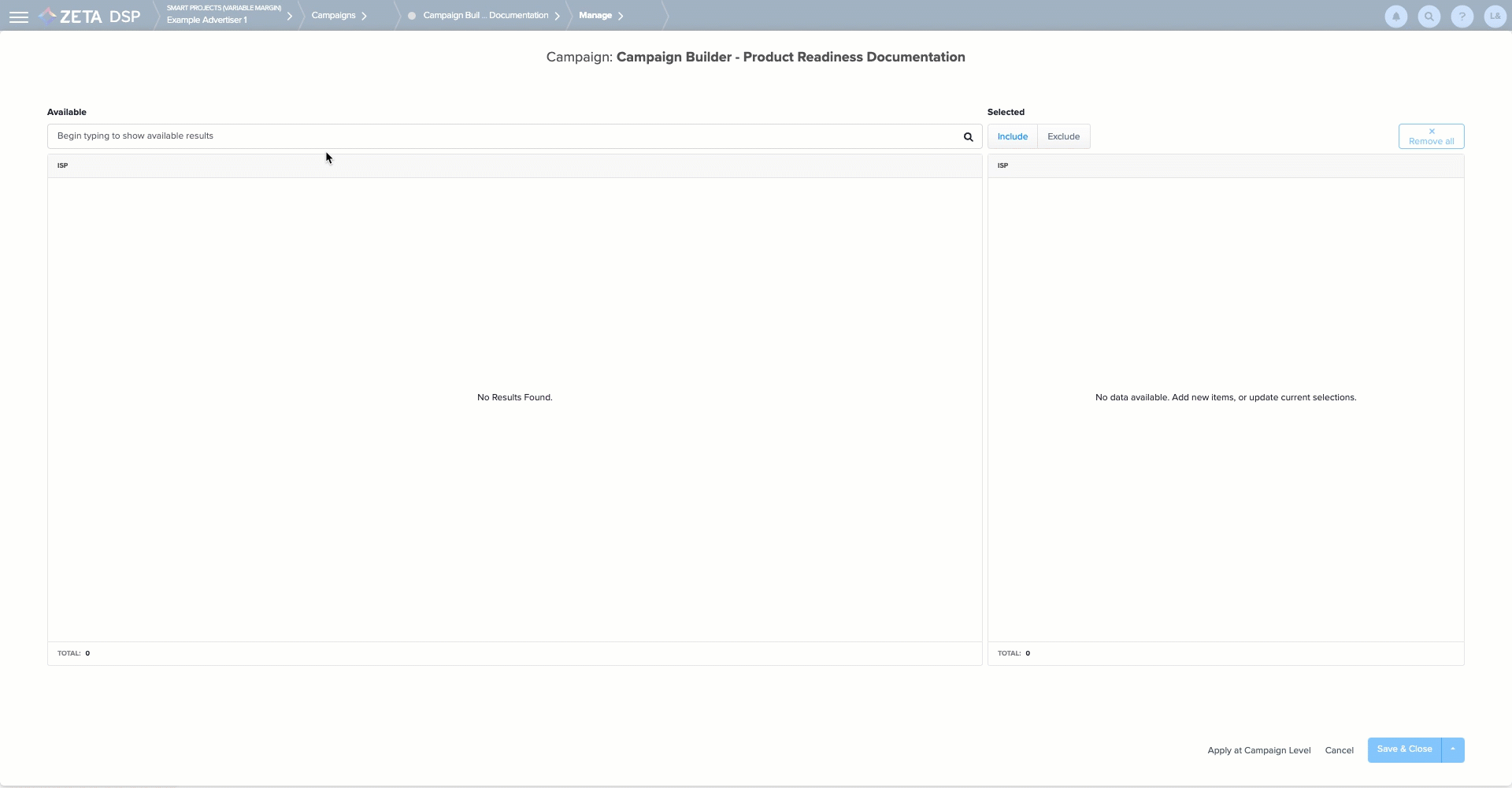
Task: Click the Zeta DSP logo
Action: [90, 17]
